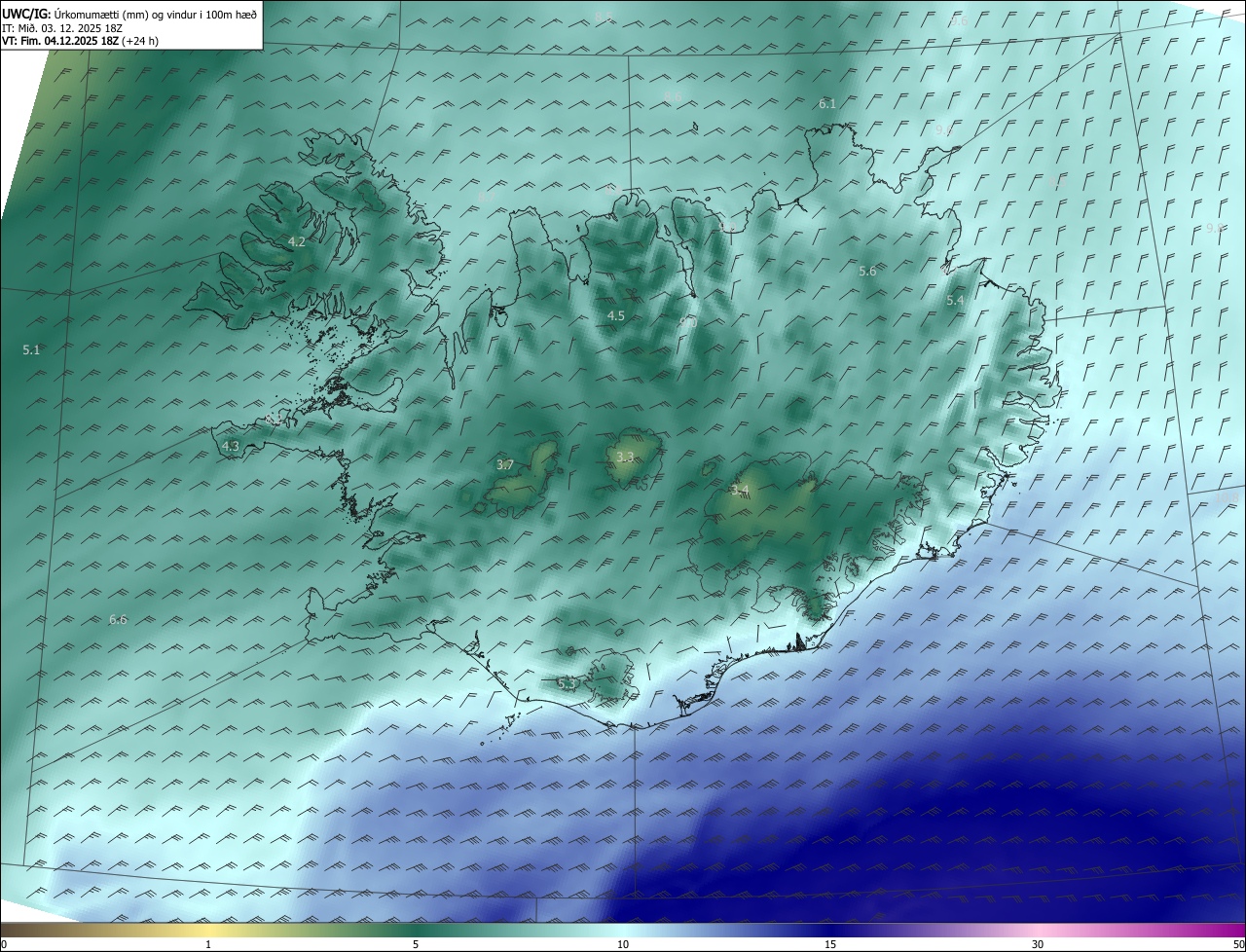Select the 'IT: Mið. 03. 12. 2025 18Z' line
Screen dimensions: 1246x952
62,28
